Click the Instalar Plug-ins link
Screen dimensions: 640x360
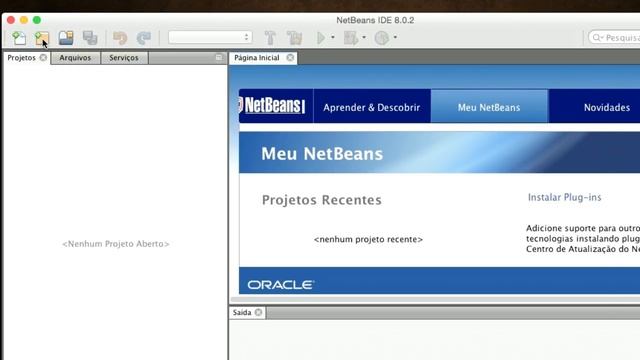(564, 198)
